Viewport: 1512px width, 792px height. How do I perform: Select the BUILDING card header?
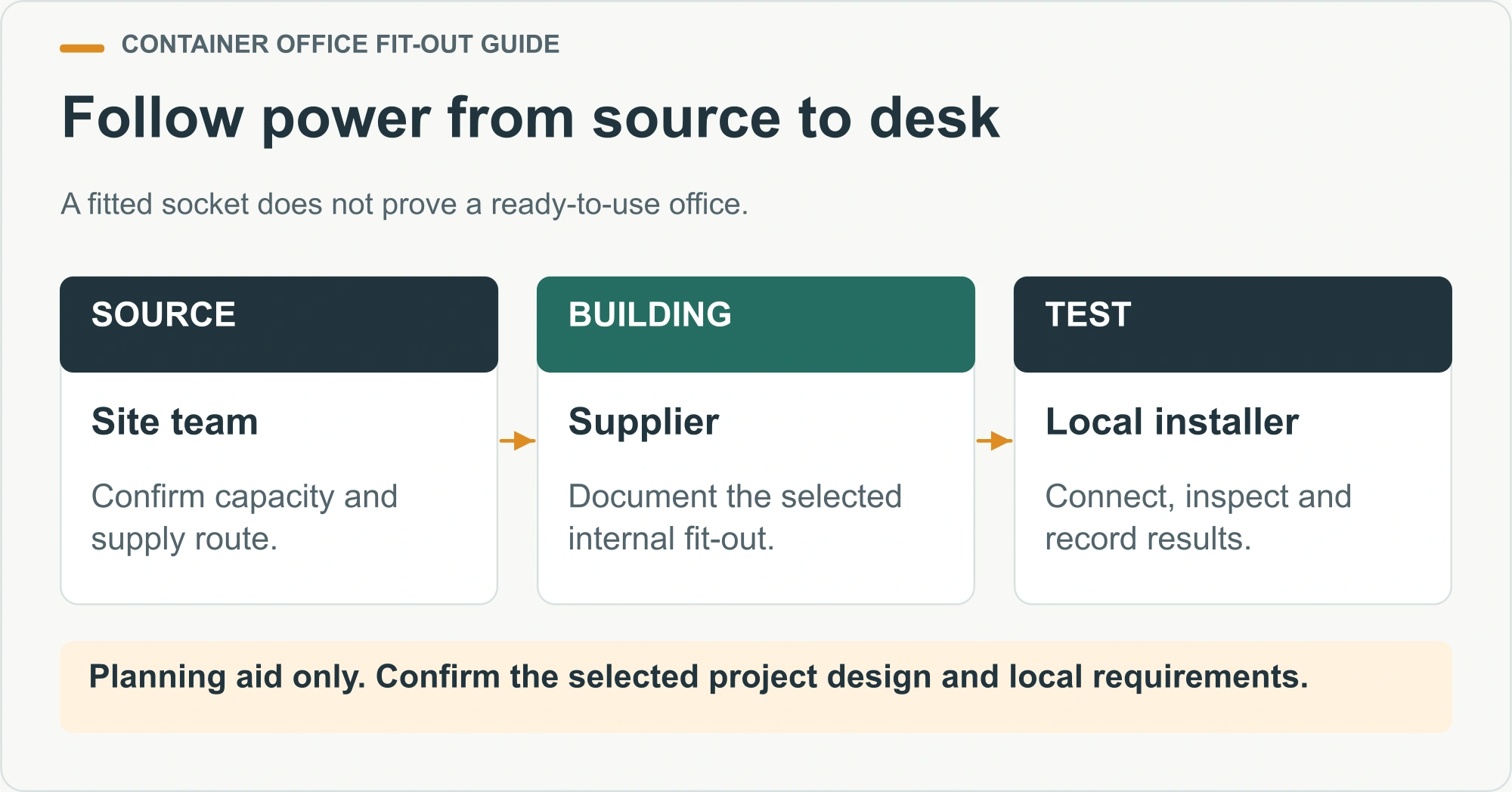756,324
